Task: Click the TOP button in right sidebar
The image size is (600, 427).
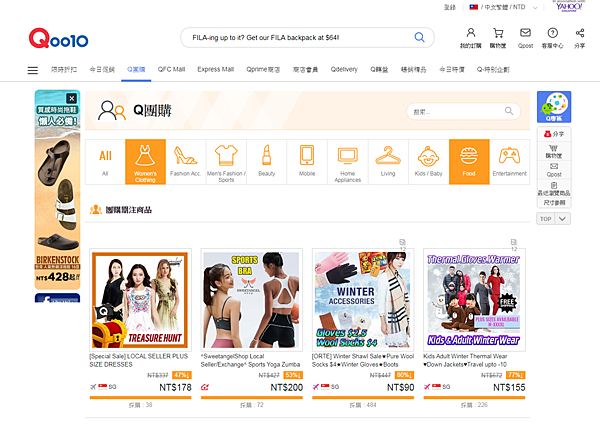Action: [545, 219]
